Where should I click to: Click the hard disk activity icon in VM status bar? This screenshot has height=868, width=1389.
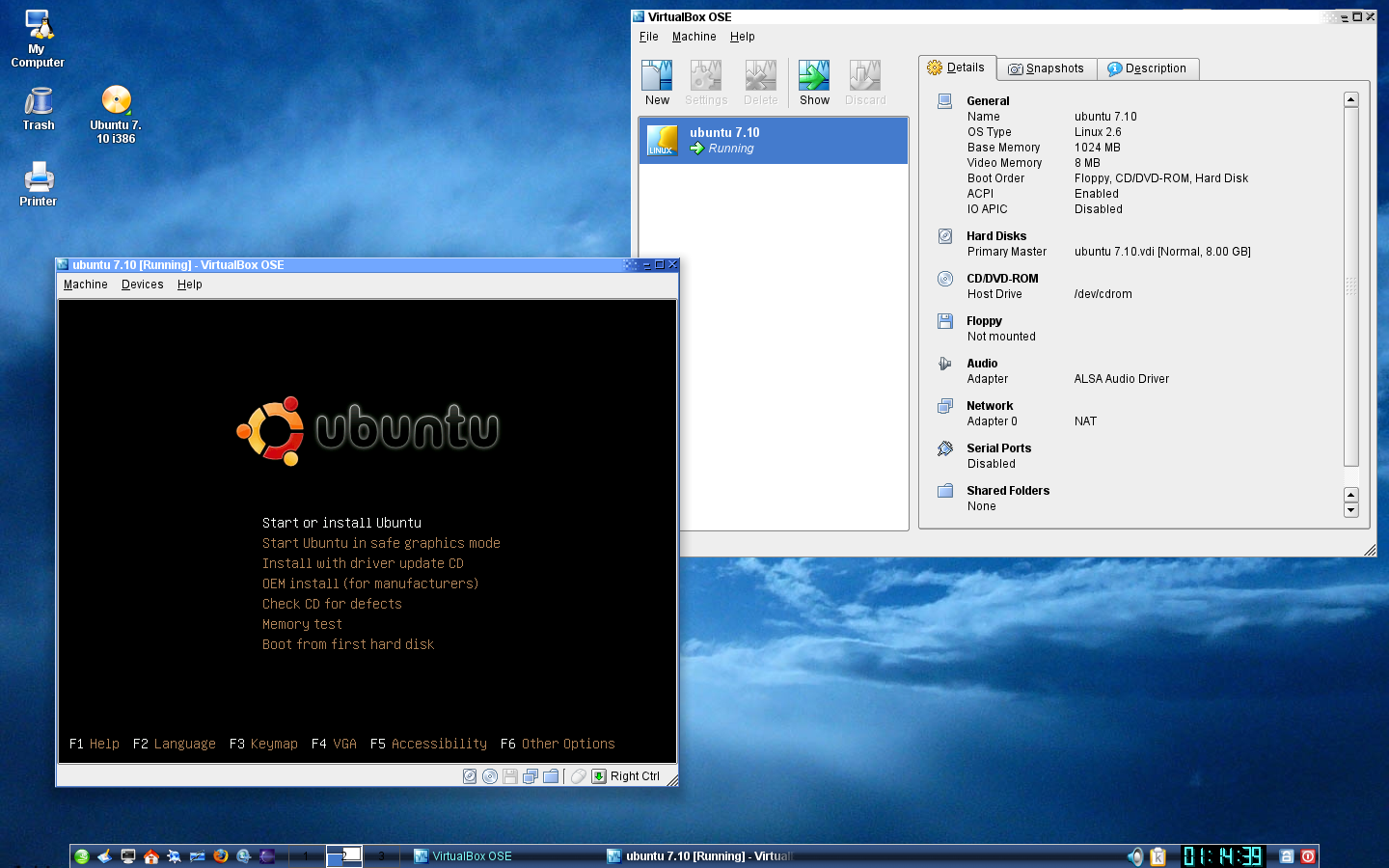point(470,776)
